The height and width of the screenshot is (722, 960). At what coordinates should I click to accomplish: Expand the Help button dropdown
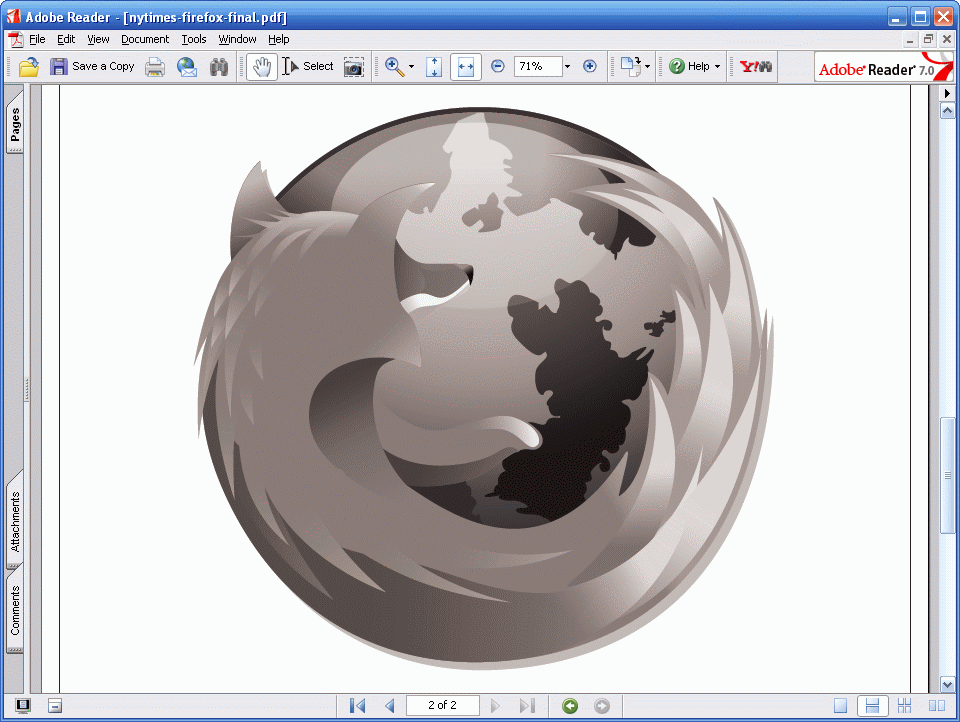(x=718, y=66)
